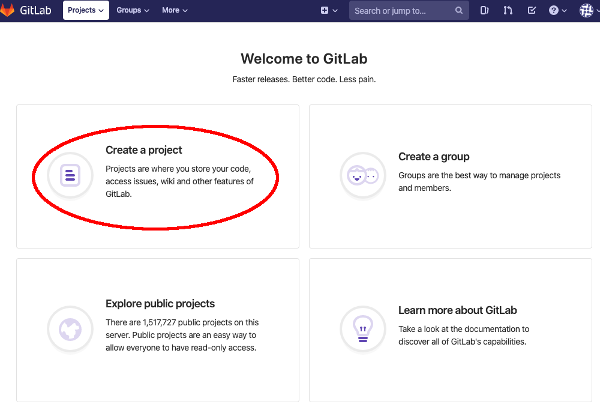Click the Create a group heading
This screenshot has width=600, height=413.
434,157
